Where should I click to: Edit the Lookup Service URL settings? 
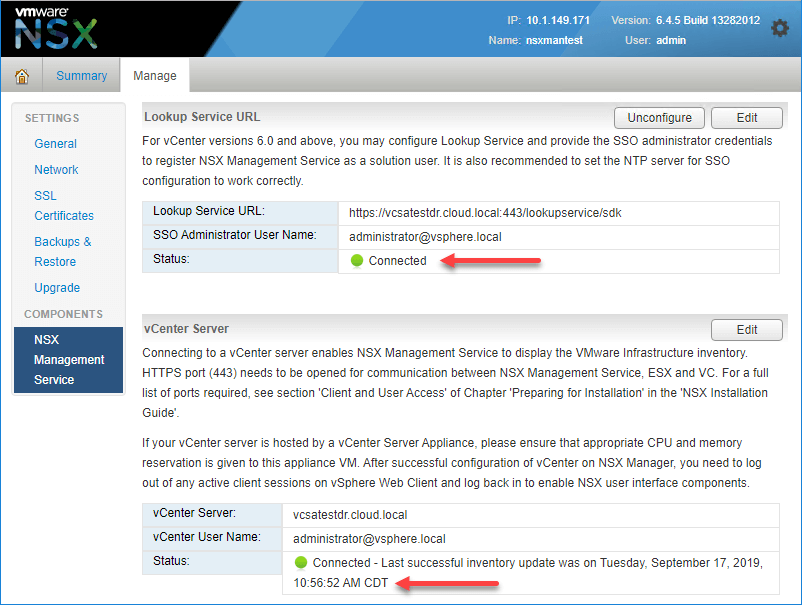click(746, 118)
